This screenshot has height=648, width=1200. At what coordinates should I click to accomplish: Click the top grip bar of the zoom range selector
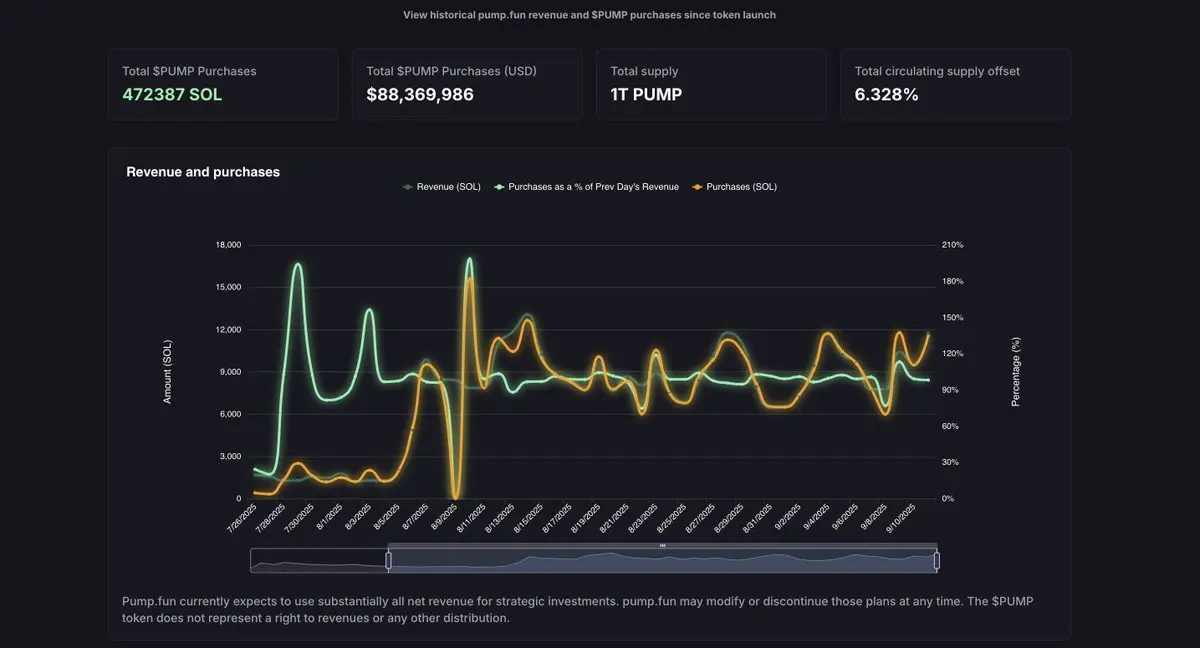tap(662, 546)
